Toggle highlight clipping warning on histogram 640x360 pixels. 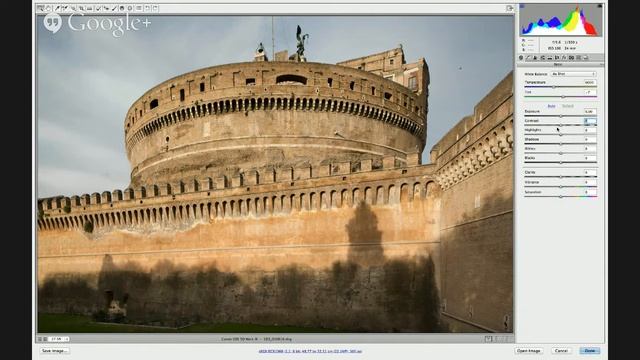point(599,6)
